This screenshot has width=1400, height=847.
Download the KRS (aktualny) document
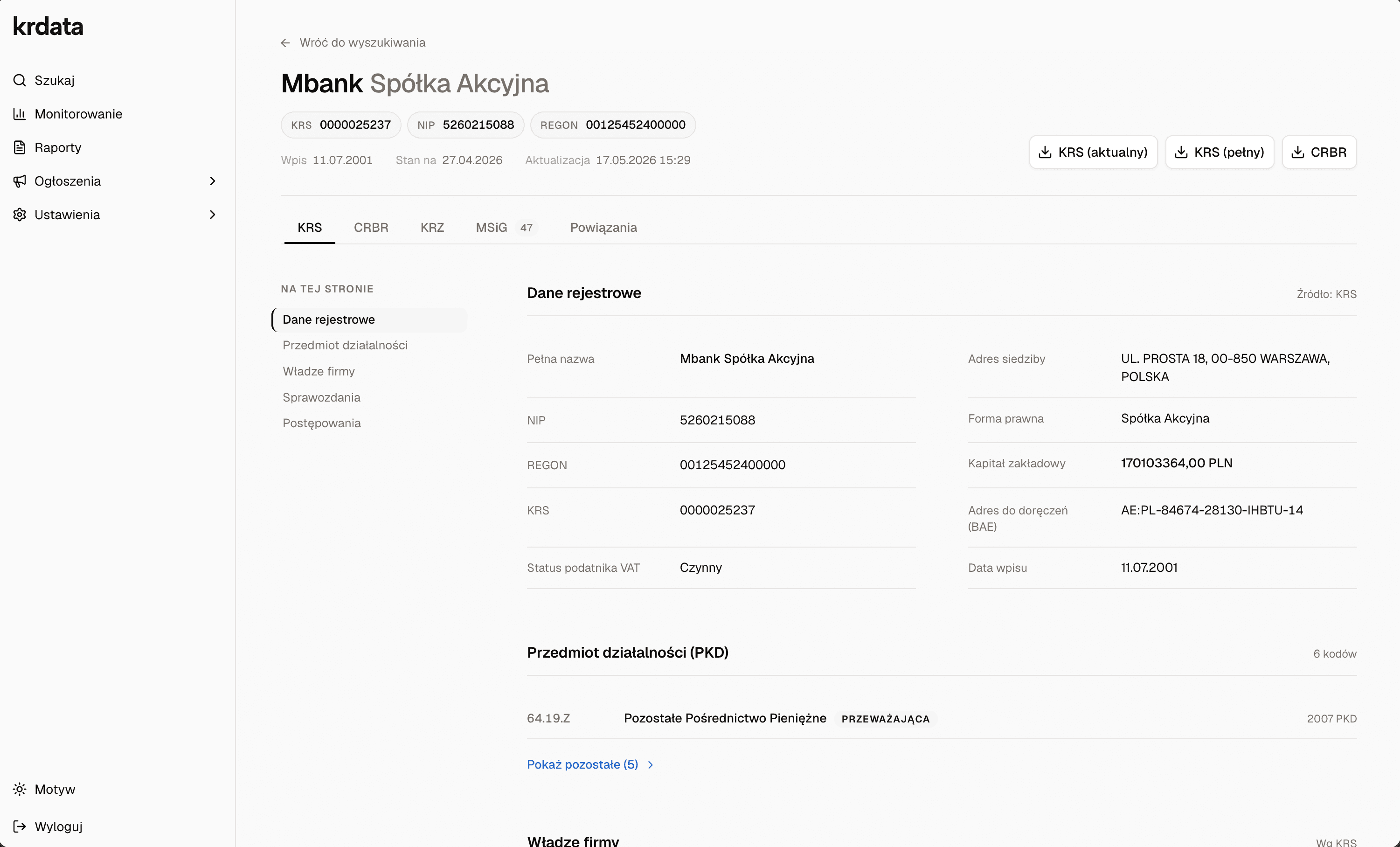[x=1093, y=152]
